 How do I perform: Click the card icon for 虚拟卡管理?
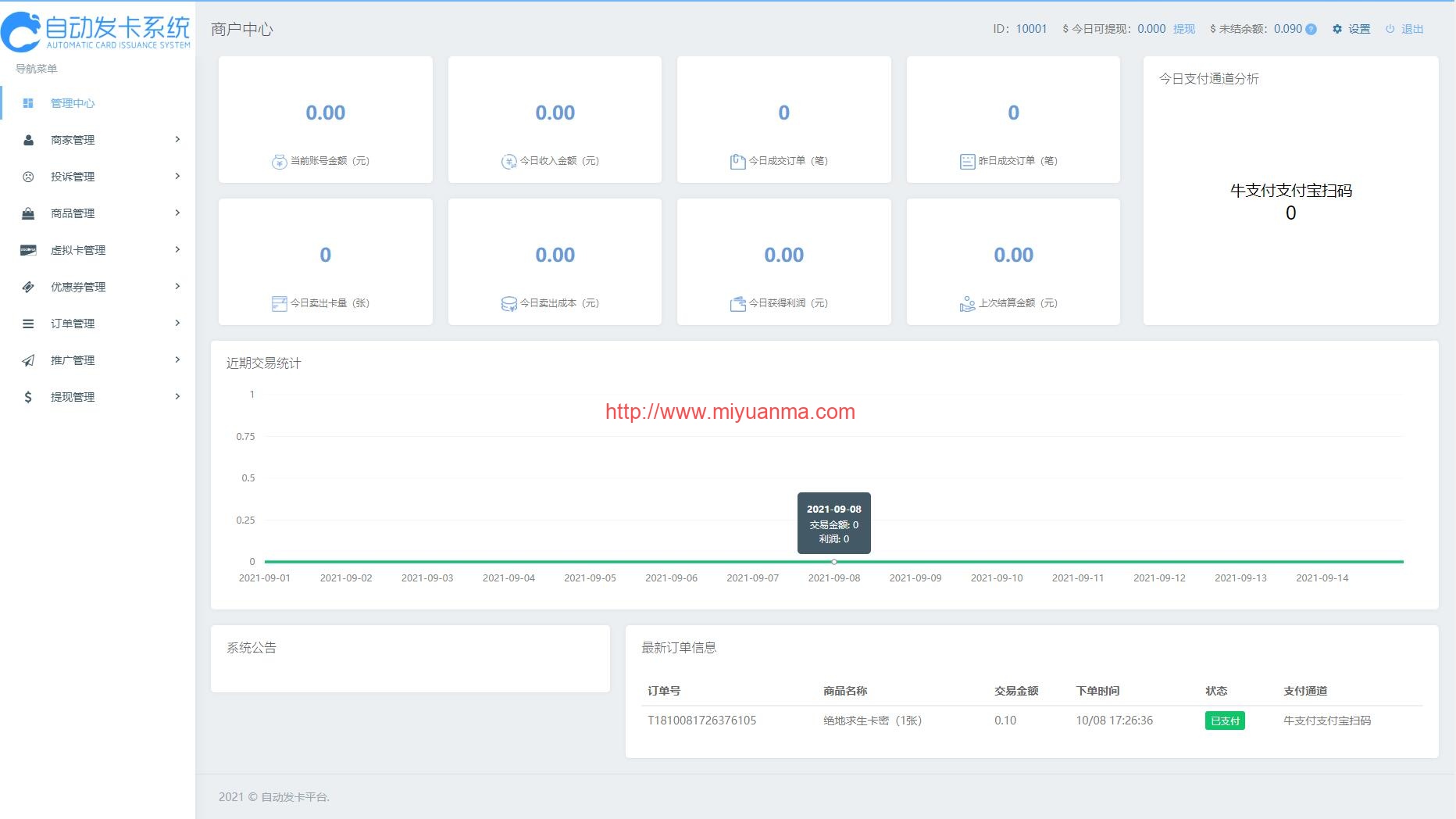[x=28, y=250]
